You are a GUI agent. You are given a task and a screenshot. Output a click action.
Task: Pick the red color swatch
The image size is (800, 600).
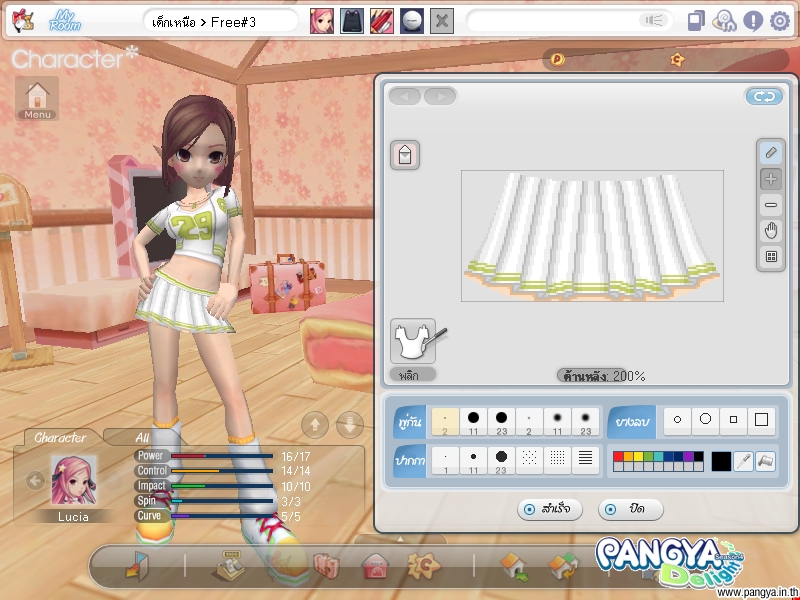pos(618,457)
